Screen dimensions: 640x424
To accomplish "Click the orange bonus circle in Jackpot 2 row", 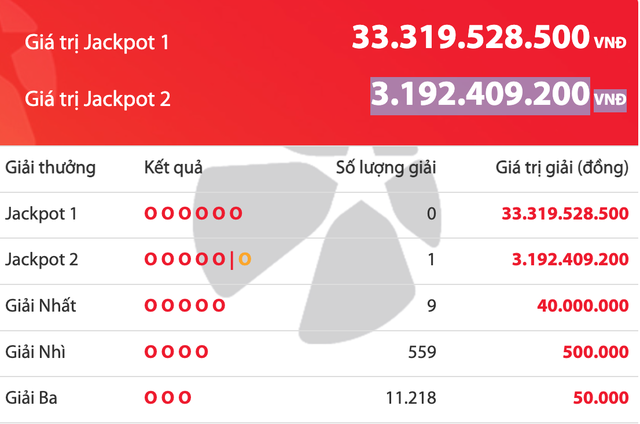I will [x=244, y=260].
